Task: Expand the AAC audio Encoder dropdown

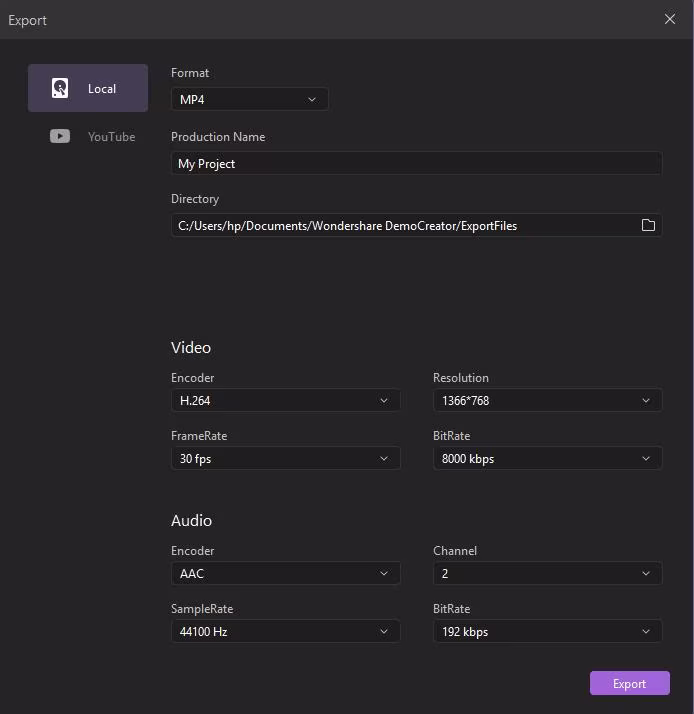Action: [x=285, y=573]
